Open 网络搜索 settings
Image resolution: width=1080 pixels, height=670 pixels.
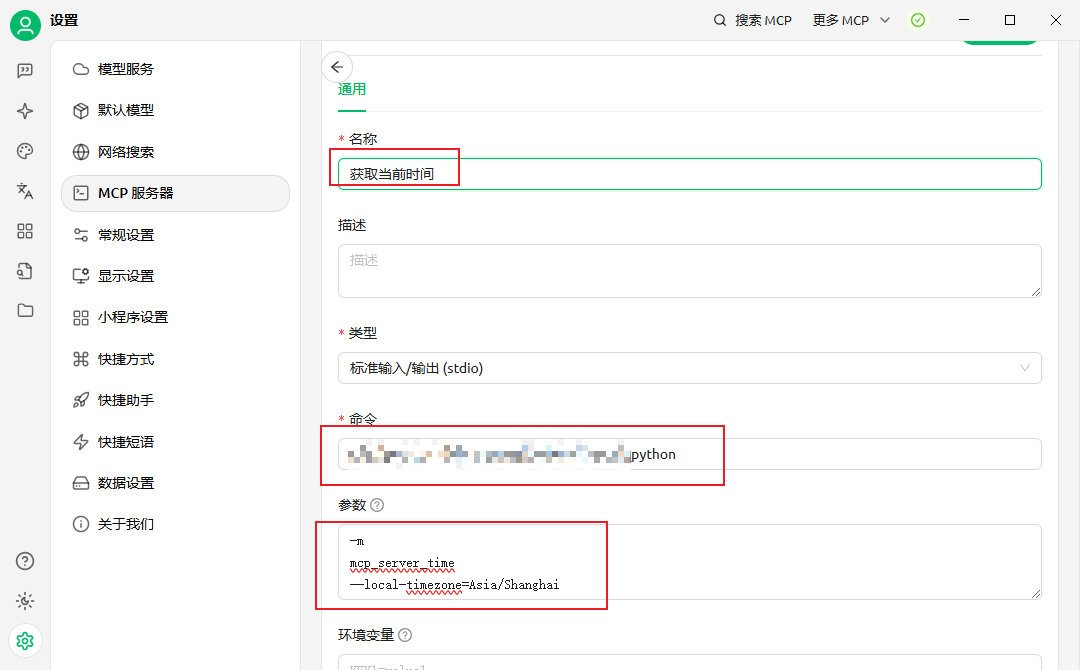125,152
